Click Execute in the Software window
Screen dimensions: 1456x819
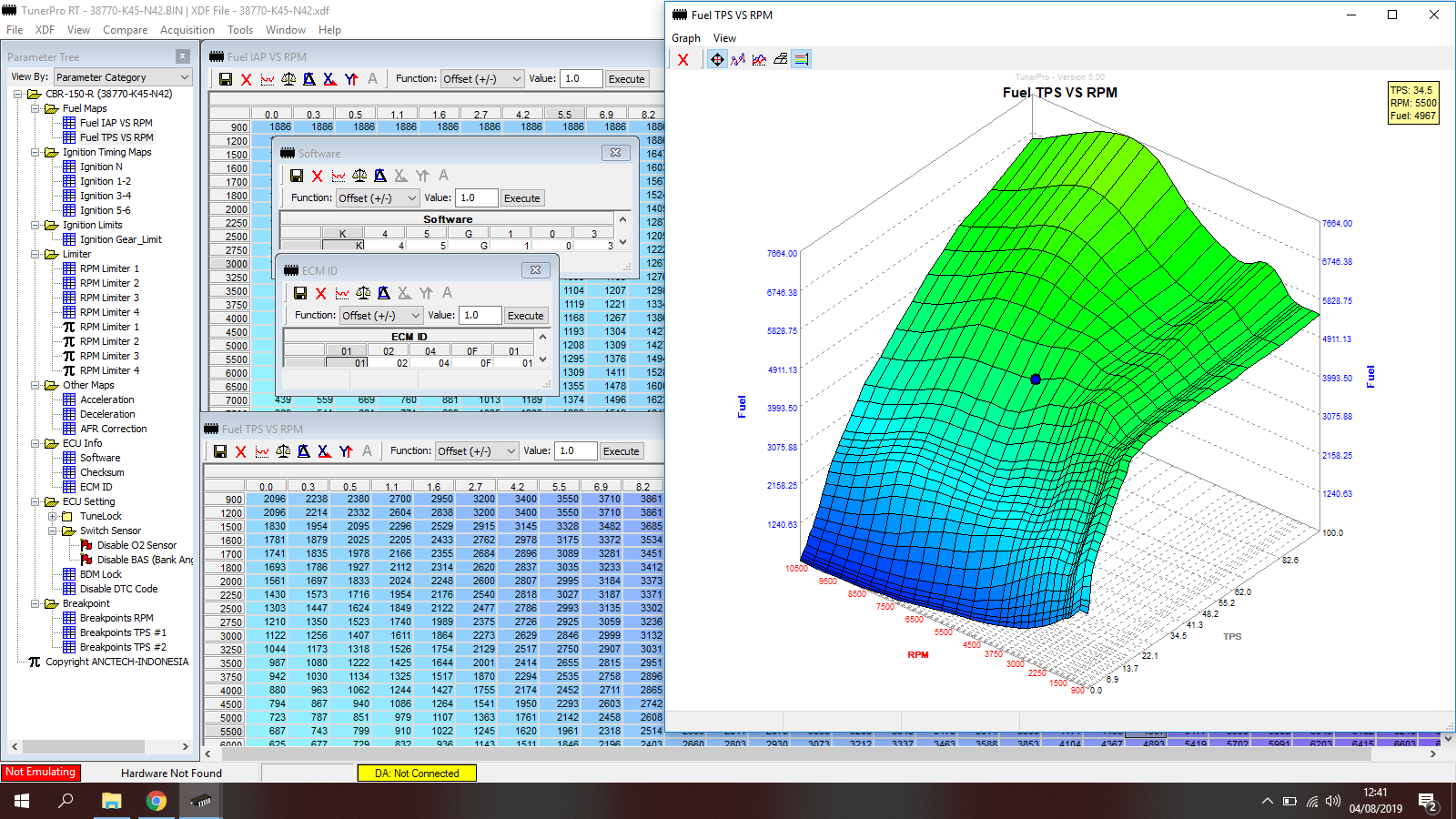point(521,198)
